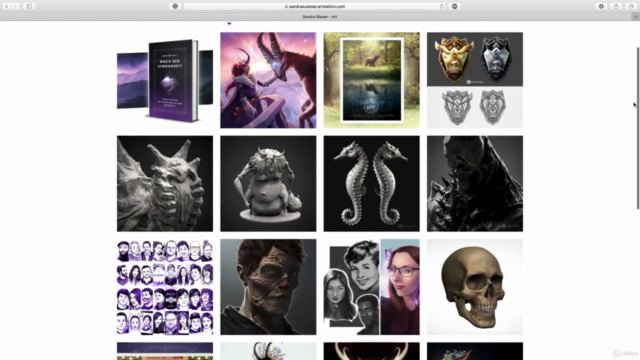
Task: Click the page vertical scrollbar
Action: (x=638, y=128)
